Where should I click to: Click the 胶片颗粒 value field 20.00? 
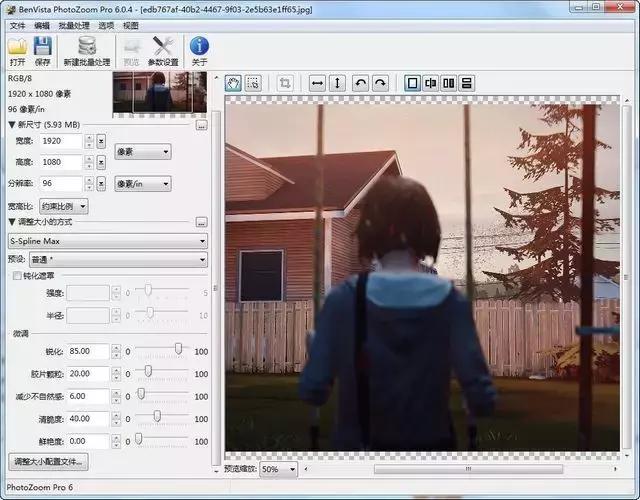pos(88,374)
